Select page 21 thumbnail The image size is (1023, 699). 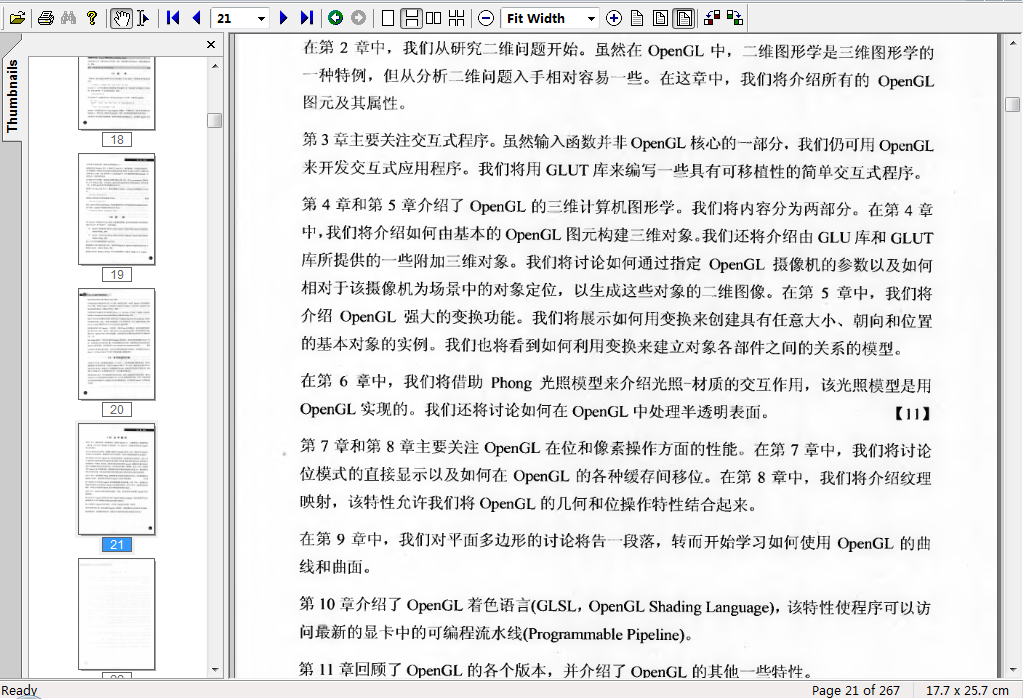[x=117, y=479]
